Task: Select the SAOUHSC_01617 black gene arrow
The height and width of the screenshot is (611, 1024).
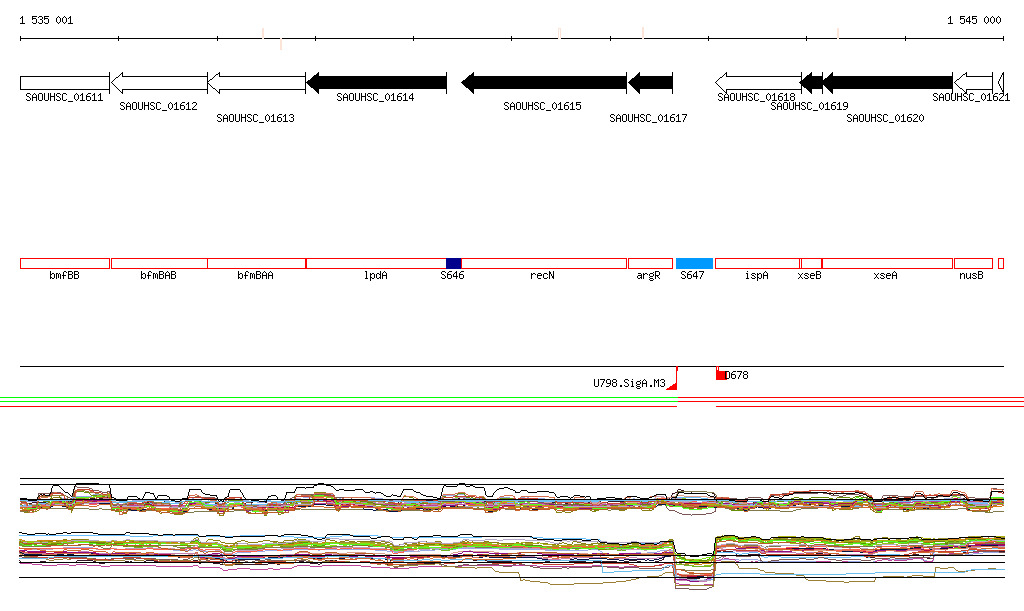Action: coord(650,83)
